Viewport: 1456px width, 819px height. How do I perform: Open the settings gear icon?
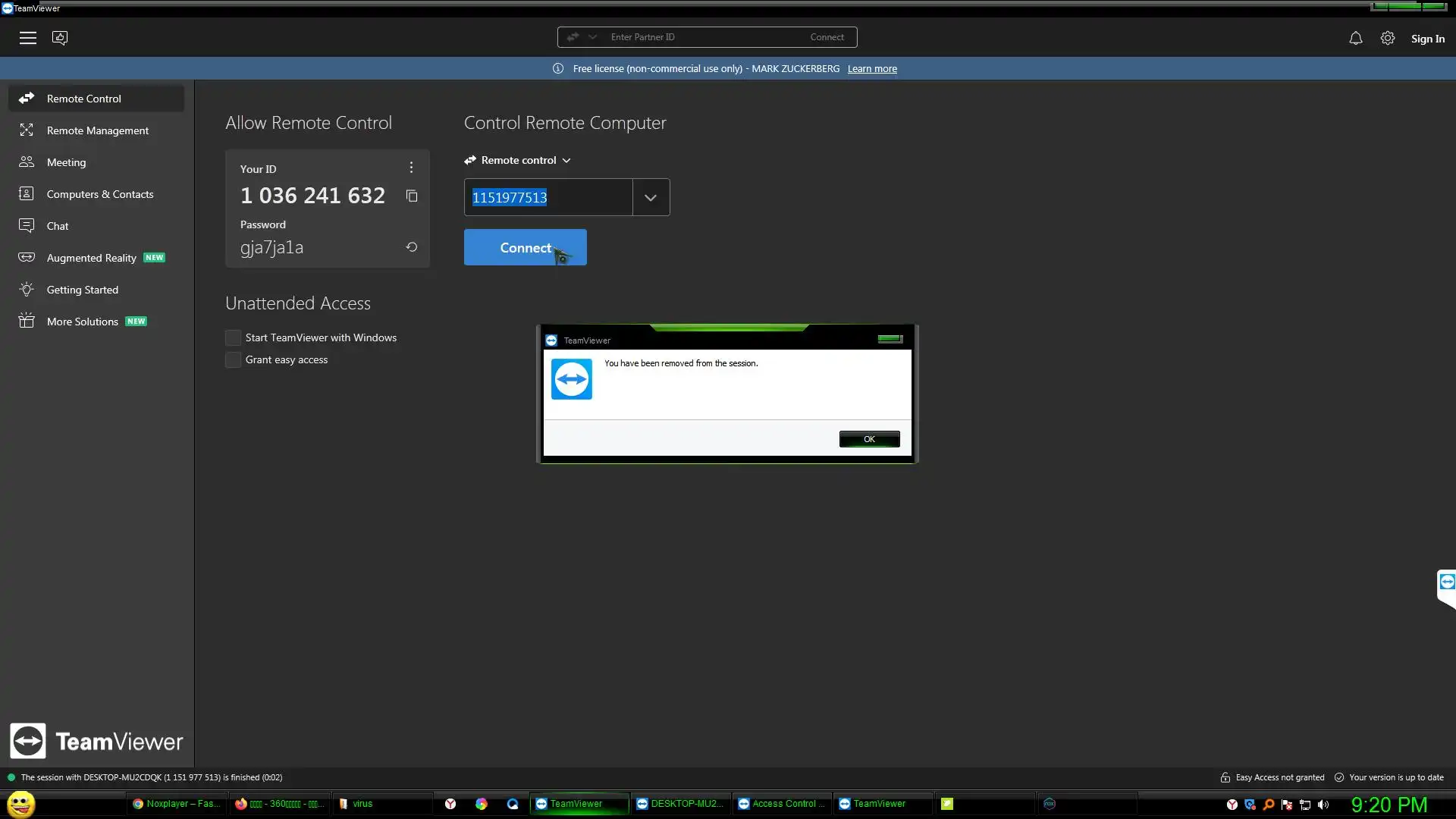1387,38
